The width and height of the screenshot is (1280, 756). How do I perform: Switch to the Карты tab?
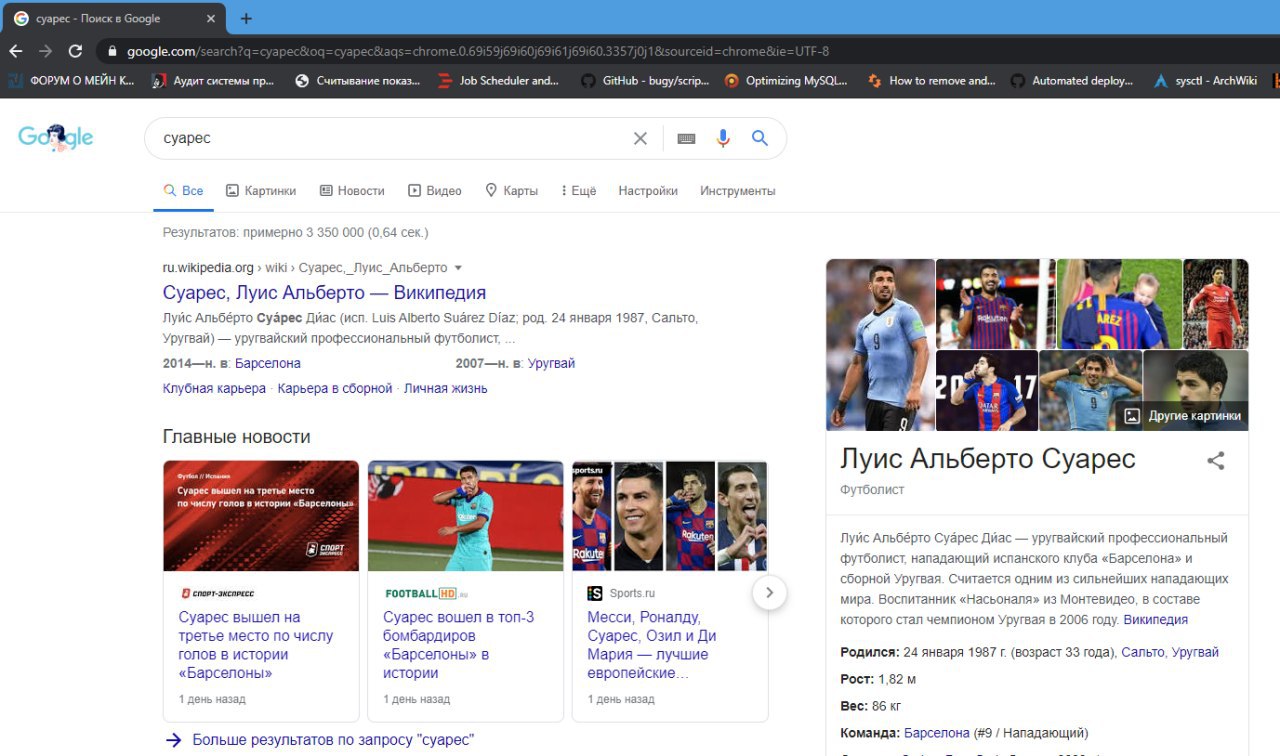point(512,191)
